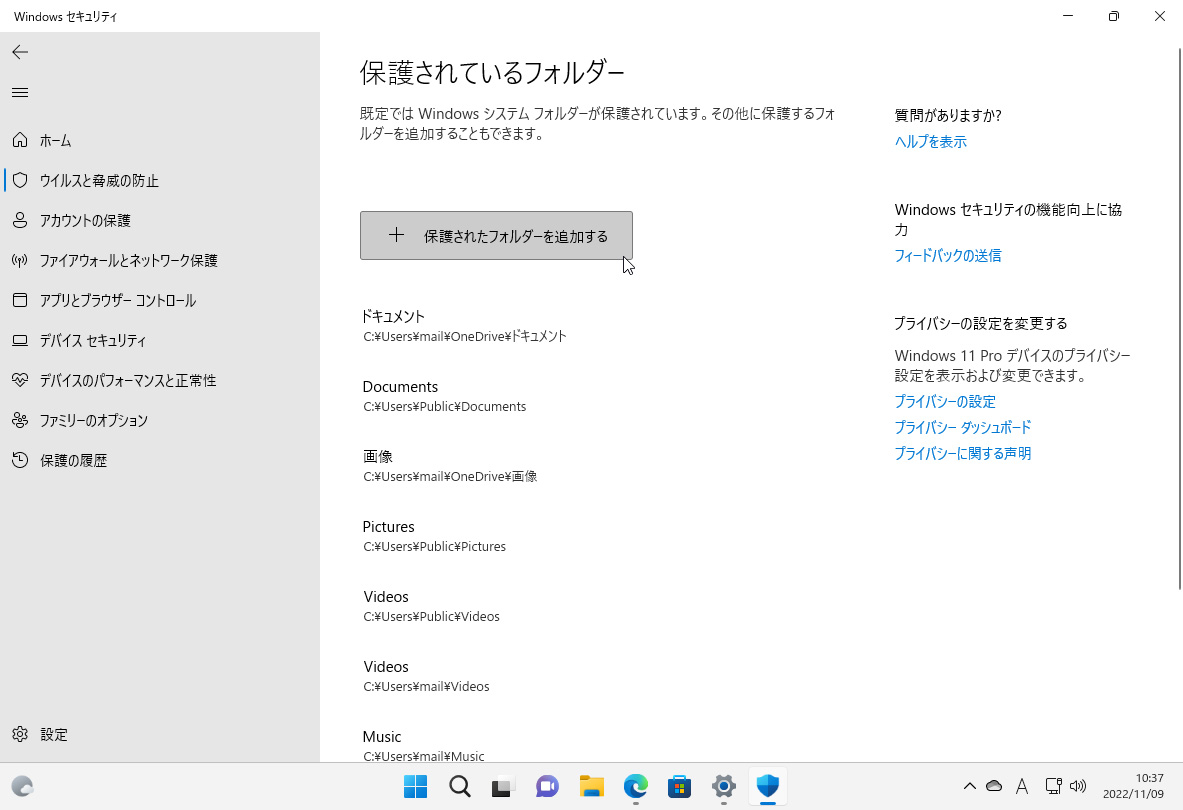Screen dimensions: 1183x810
Task: Click the person icon for account protection
Action: (20, 220)
